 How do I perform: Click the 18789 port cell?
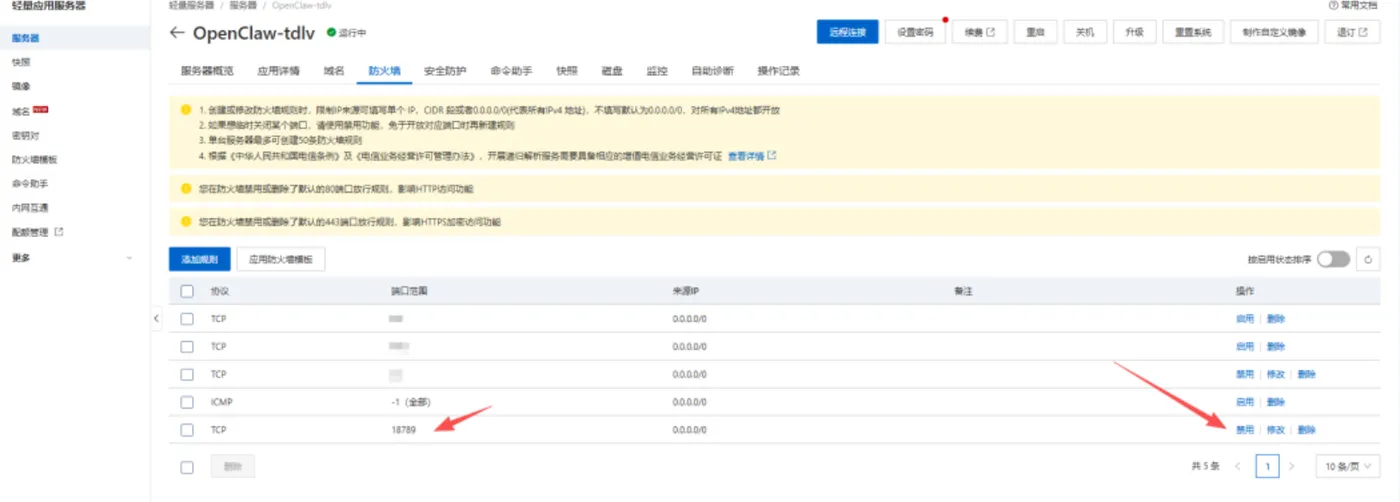click(x=403, y=430)
